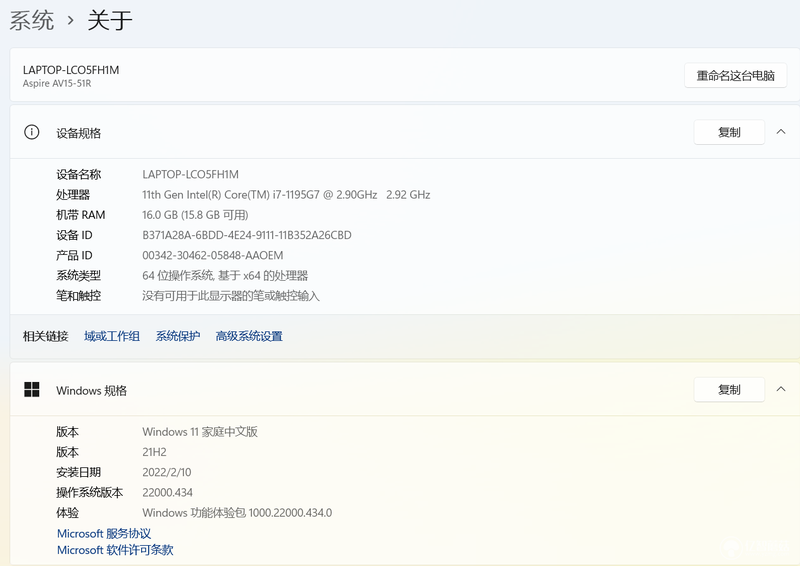Collapse the Windows 规格 section chevron
800x566 pixels.
tap(781, 389)
